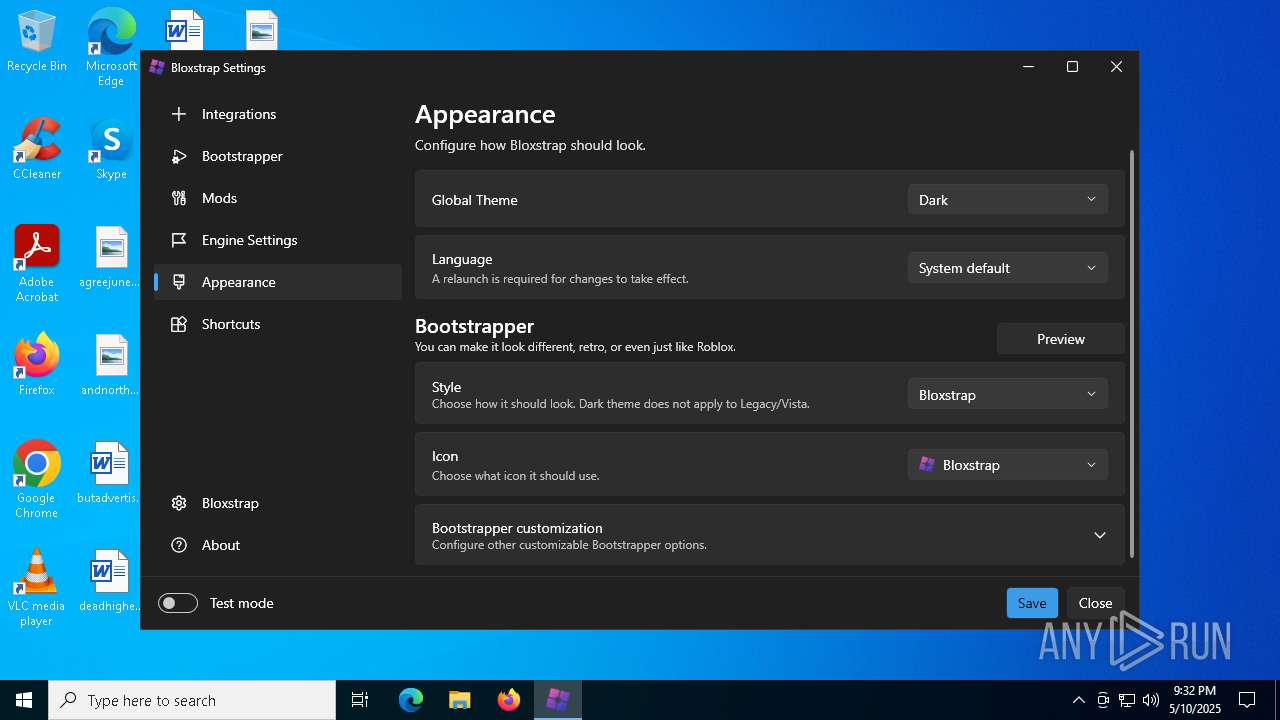
Task: Click the 'Test mode' label
Action: (x=242, y=603)
